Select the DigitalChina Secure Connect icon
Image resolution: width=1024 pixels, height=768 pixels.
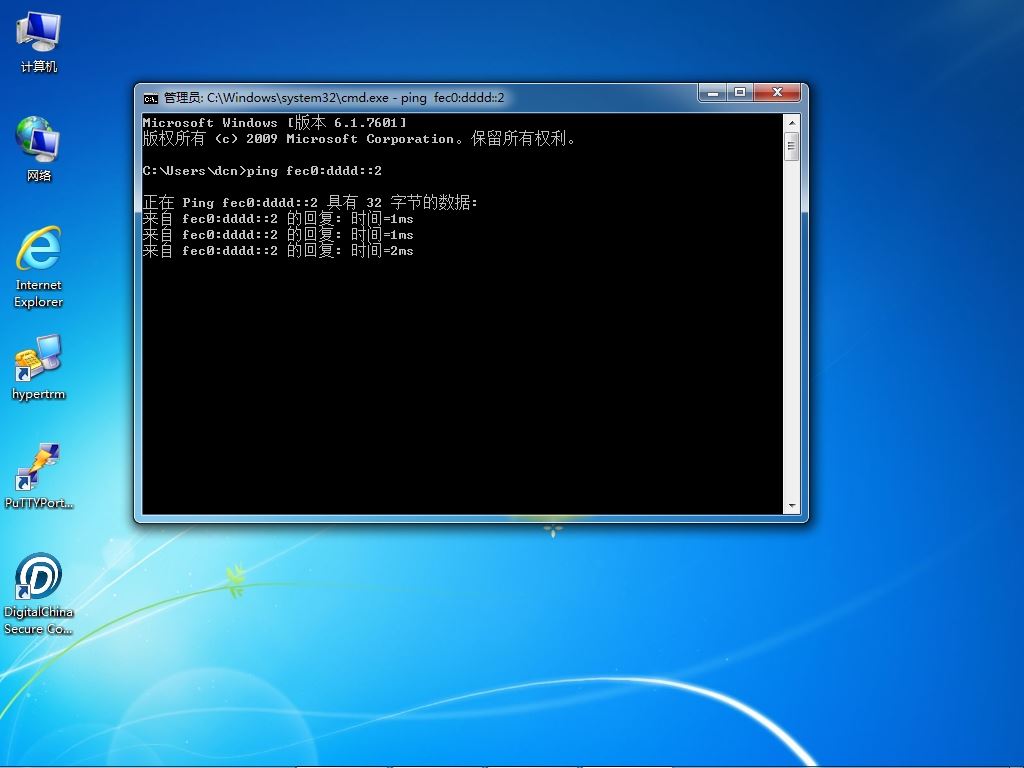pos(39,594)
